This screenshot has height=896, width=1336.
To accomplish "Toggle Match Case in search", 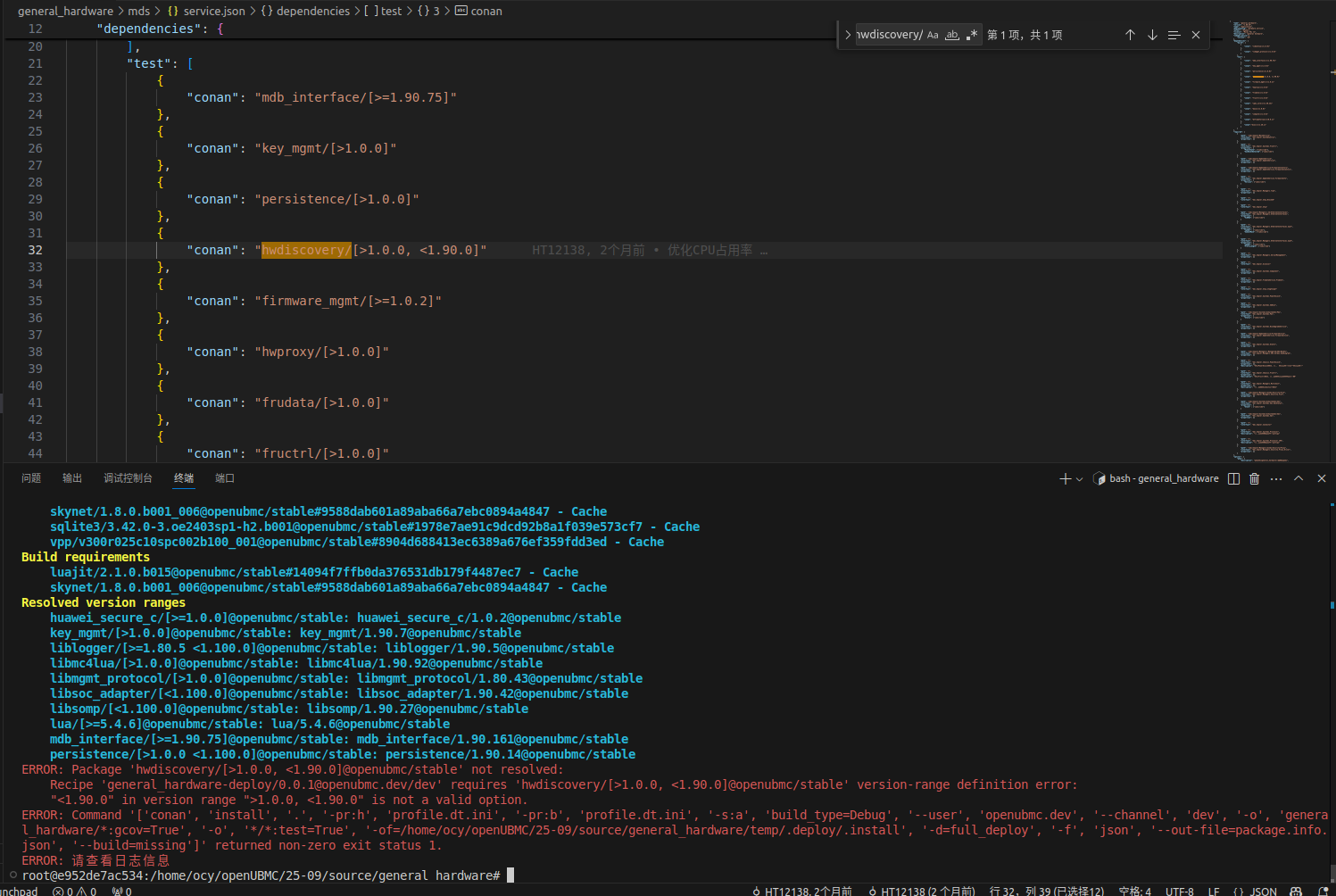I will pos(933,35).
